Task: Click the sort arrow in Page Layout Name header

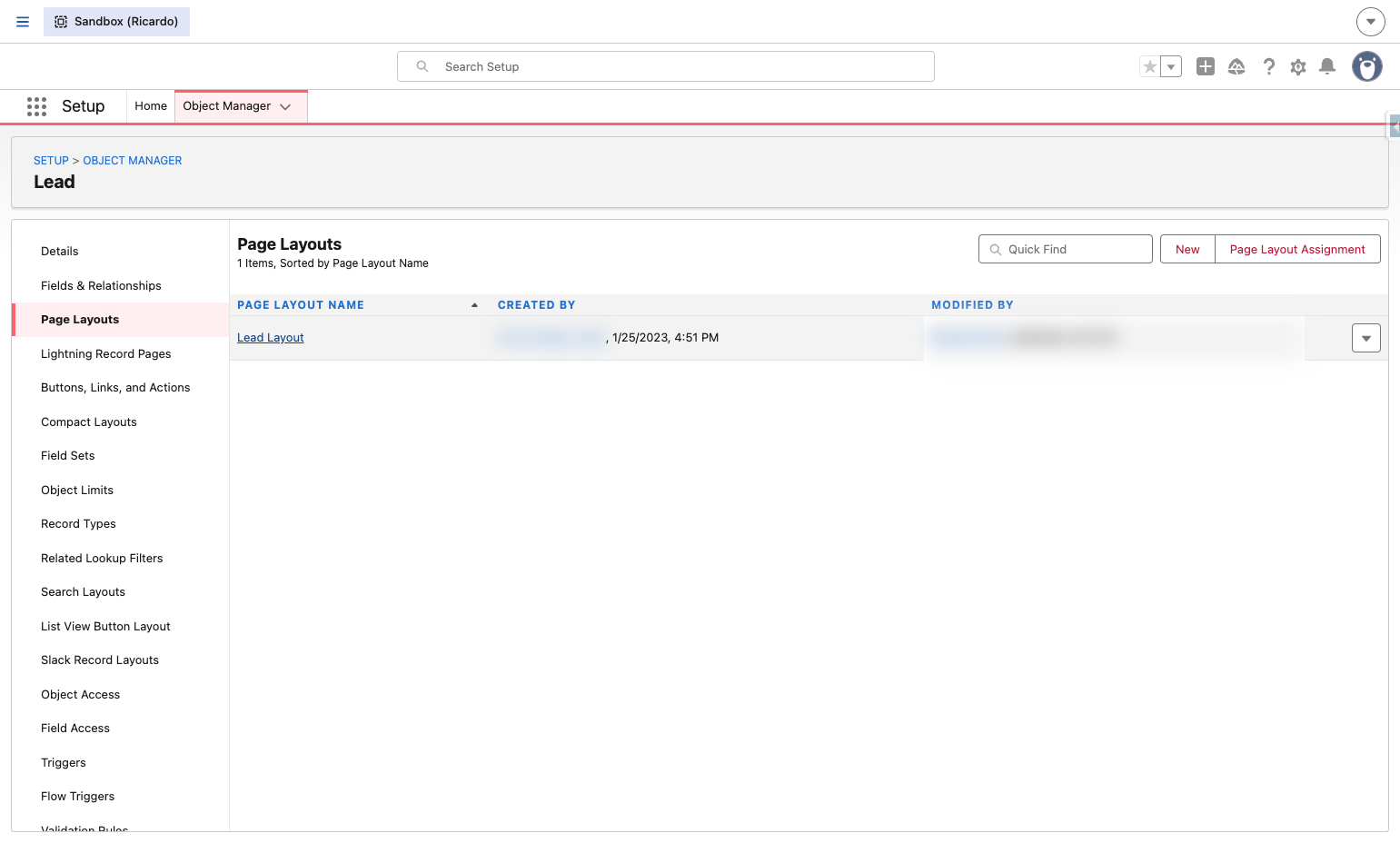Action: 474,305
